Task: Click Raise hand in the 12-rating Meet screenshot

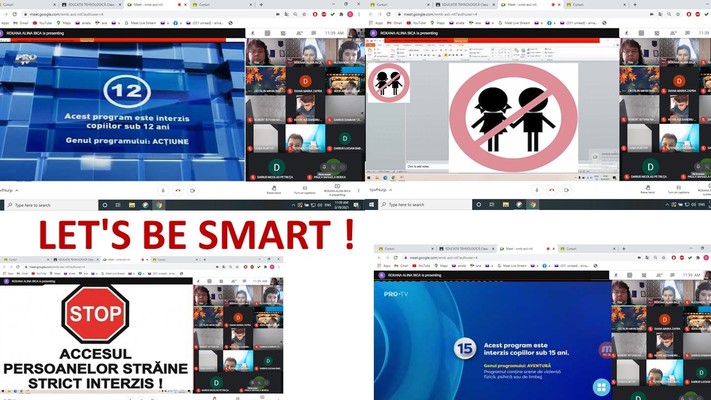Action: click(274, 190)
